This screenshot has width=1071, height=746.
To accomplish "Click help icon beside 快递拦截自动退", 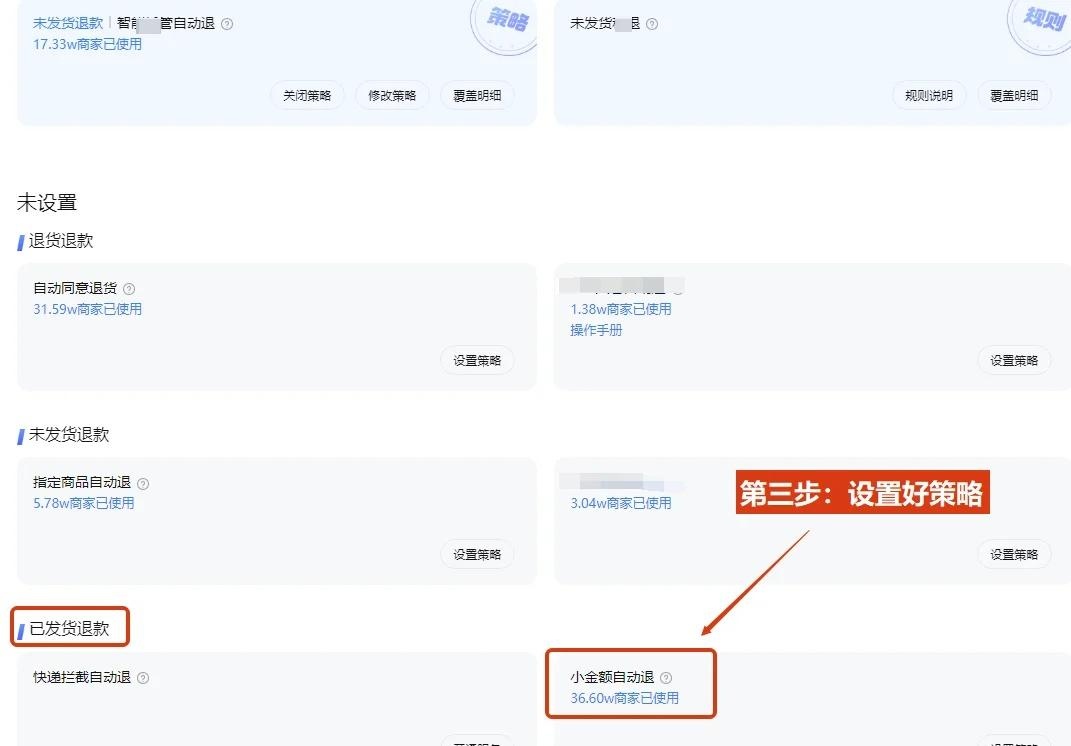I will click(143, 678).
